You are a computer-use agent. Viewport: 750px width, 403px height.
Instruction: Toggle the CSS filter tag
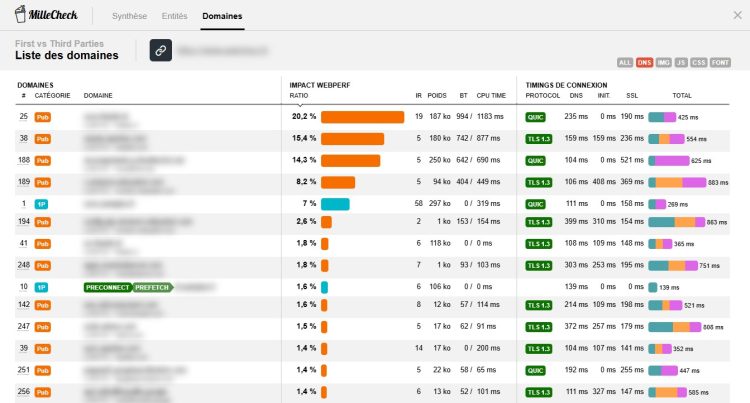click(x=698, y=63)
